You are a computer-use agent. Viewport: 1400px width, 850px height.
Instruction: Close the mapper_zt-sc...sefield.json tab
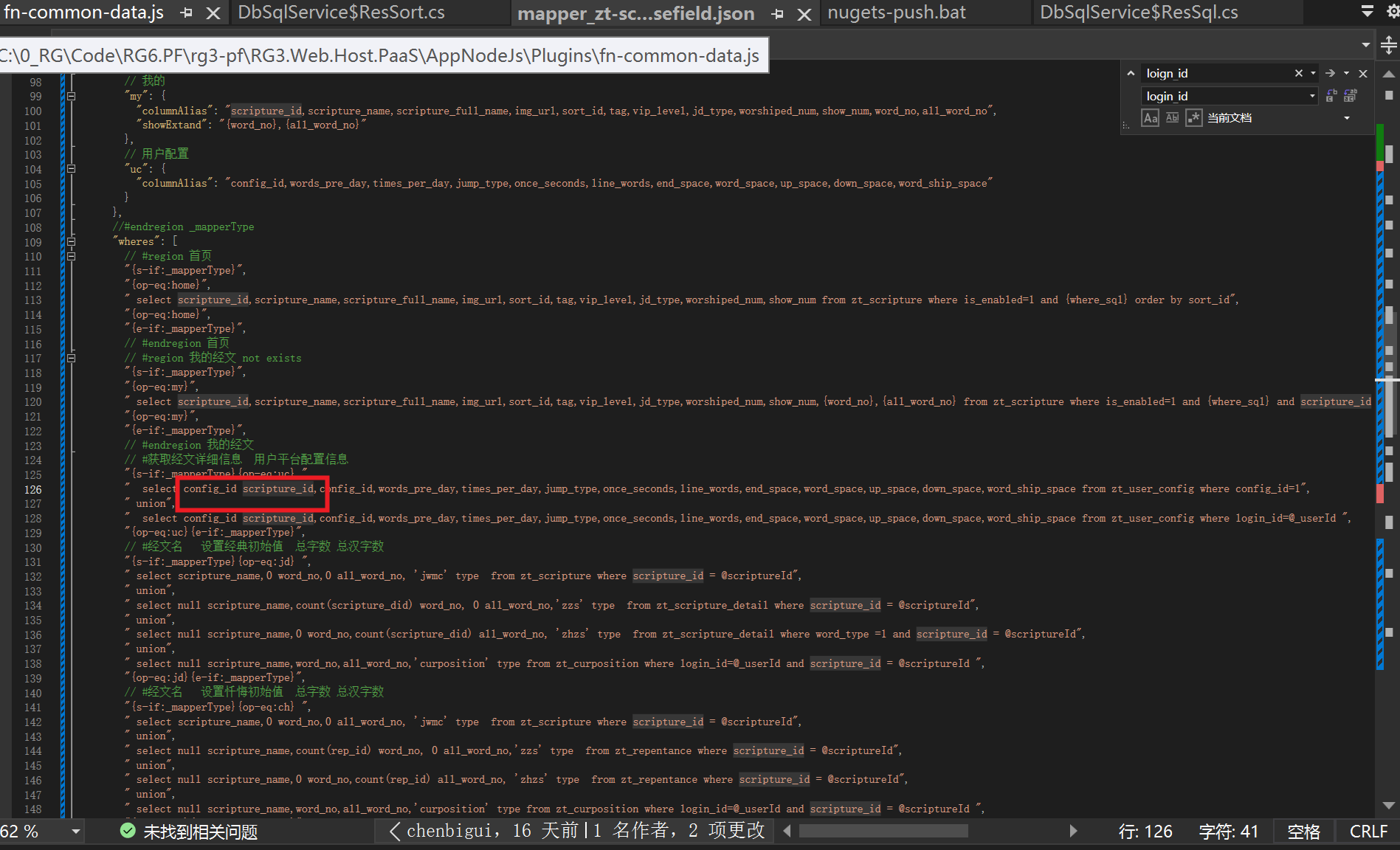tap(804, 14)
